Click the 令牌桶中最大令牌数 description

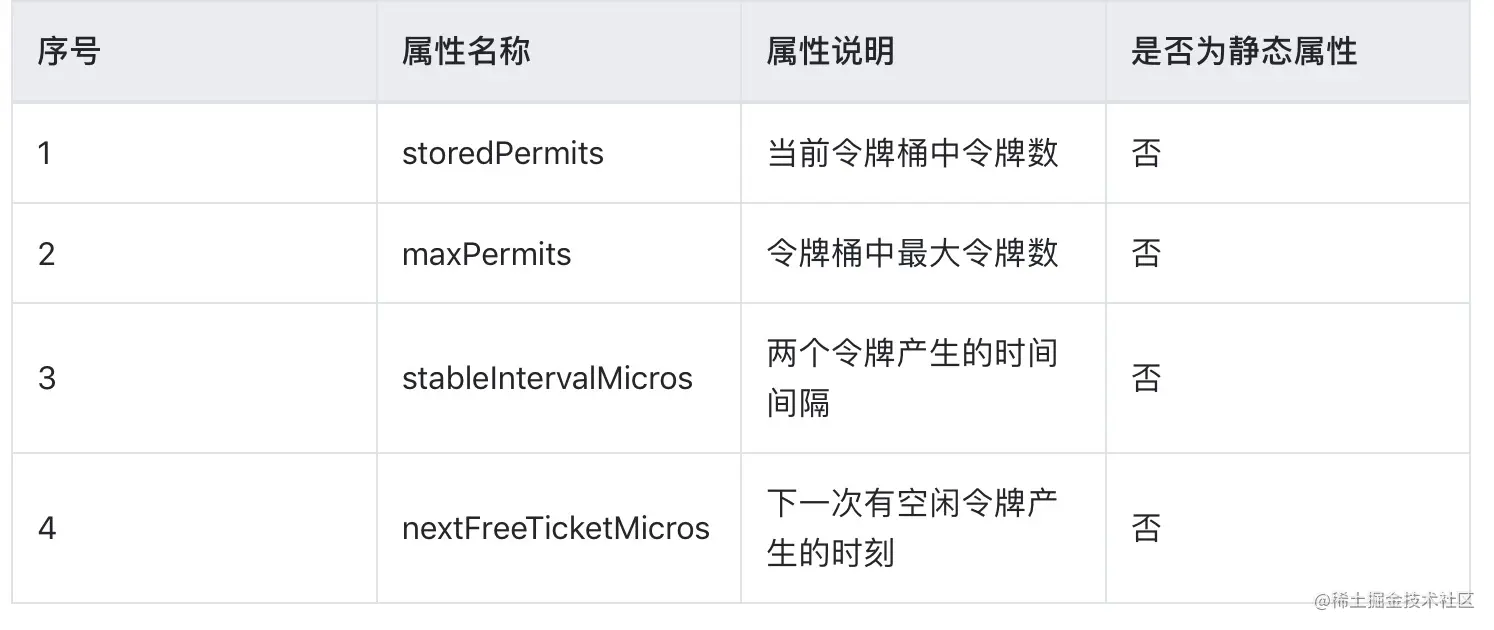tap(912, 254)
